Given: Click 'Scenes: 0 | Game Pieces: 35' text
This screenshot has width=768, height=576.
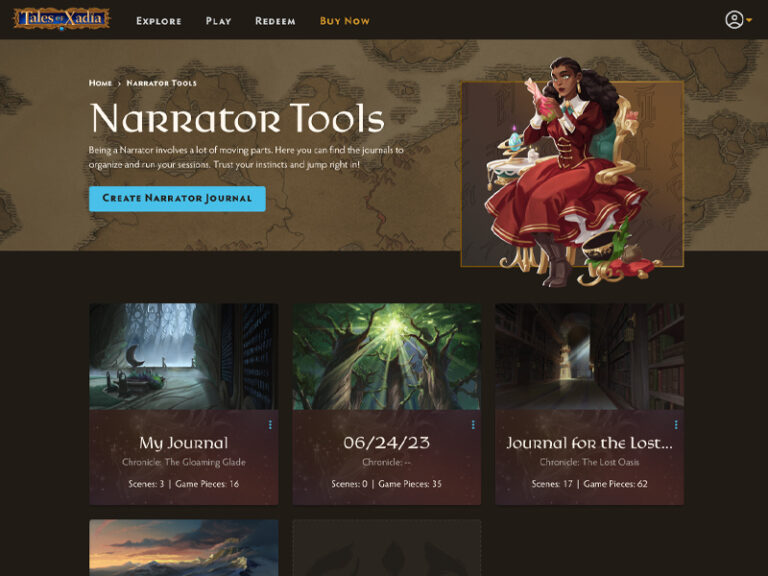Looking at the screenshot, I should 386,484.
